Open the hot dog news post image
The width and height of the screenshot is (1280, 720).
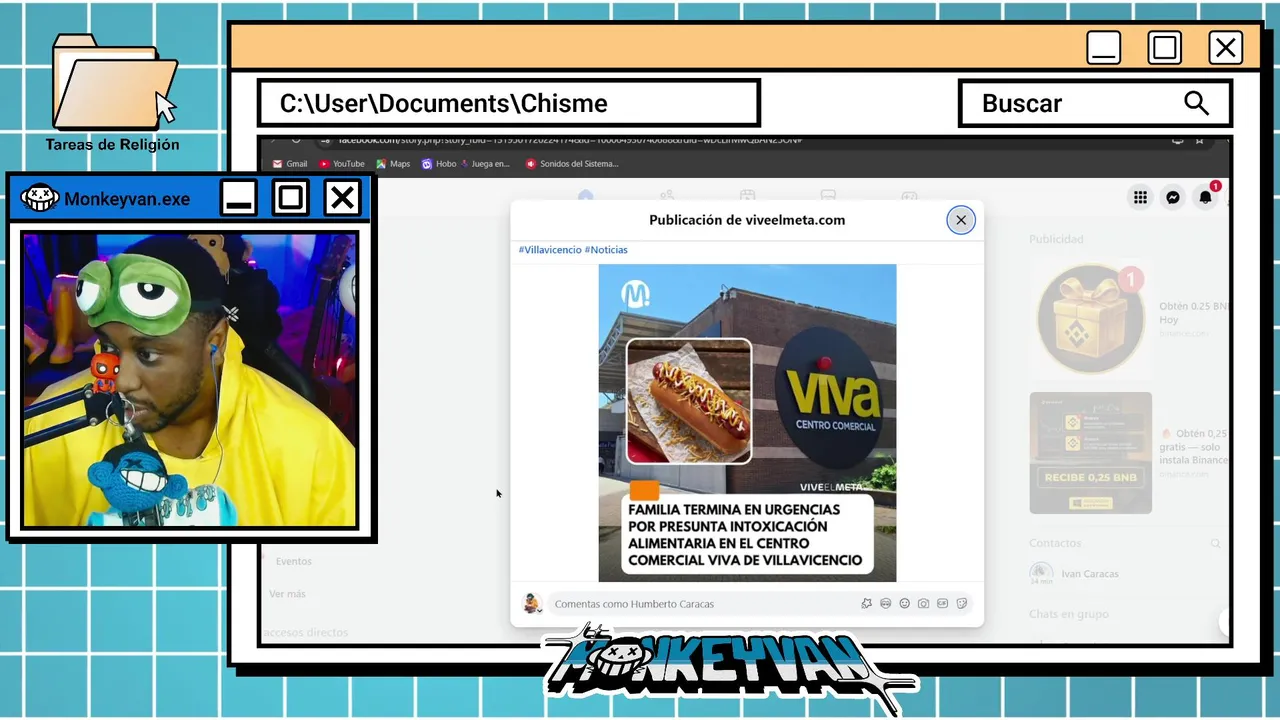[747, 423]
